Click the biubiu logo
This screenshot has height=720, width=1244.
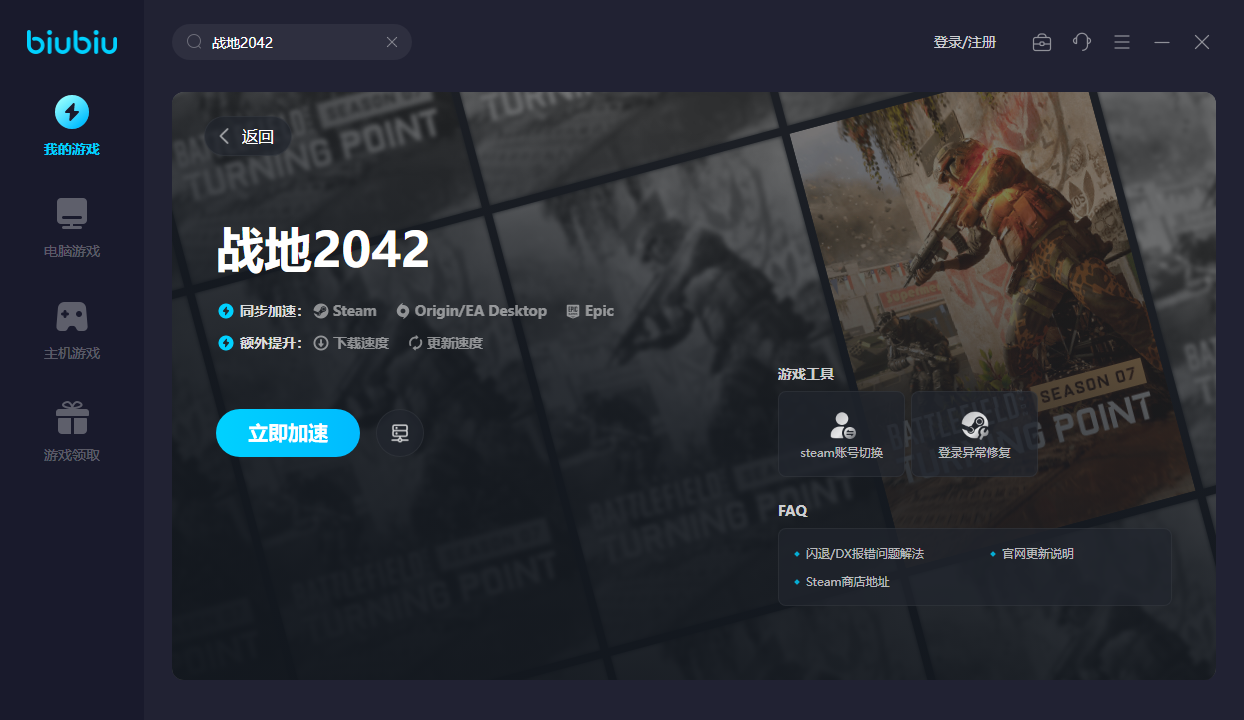point(72,42)
